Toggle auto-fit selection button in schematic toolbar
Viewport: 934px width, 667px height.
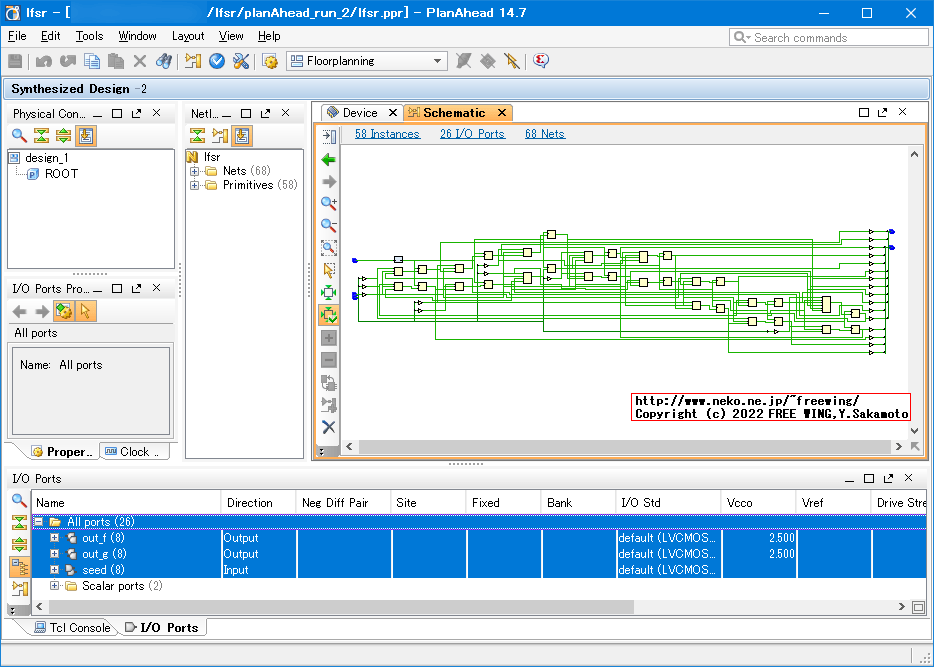tap(328, 314)
